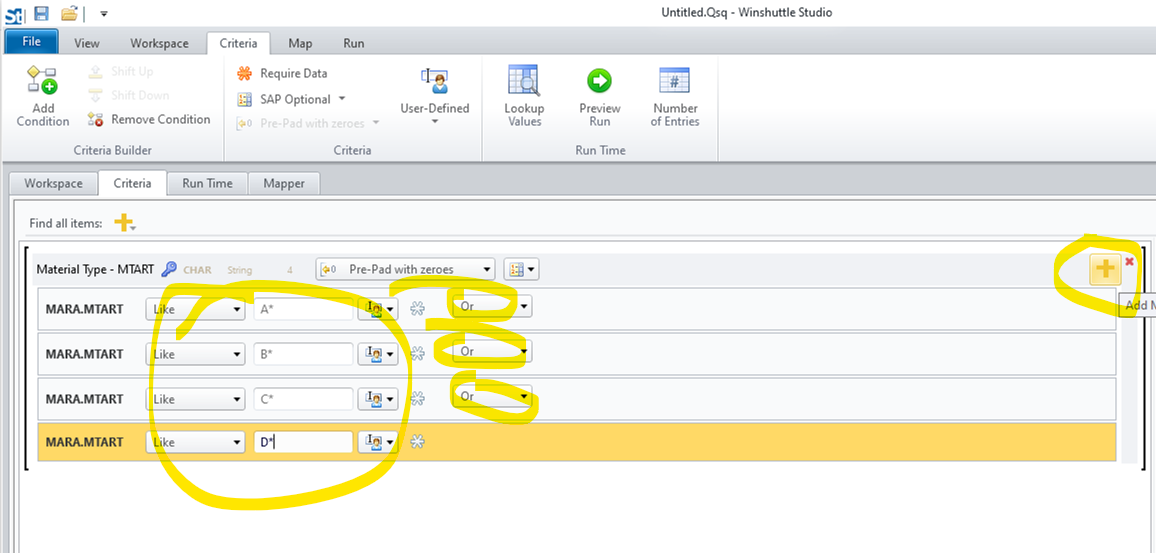Click require data asterisk in B* row

pos(417,354)
